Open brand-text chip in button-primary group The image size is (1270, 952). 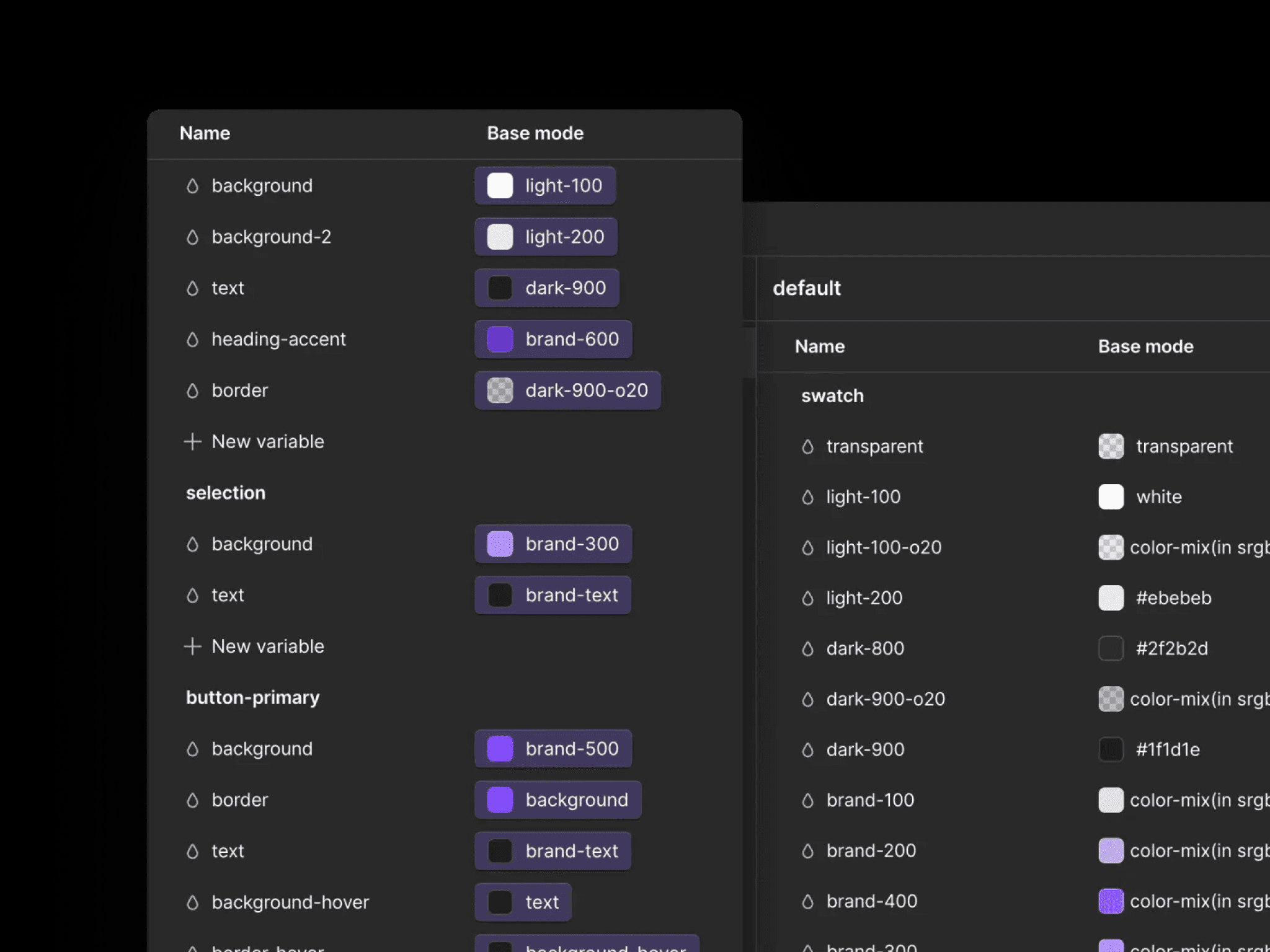pyautogui.click(x=553, y=851)
